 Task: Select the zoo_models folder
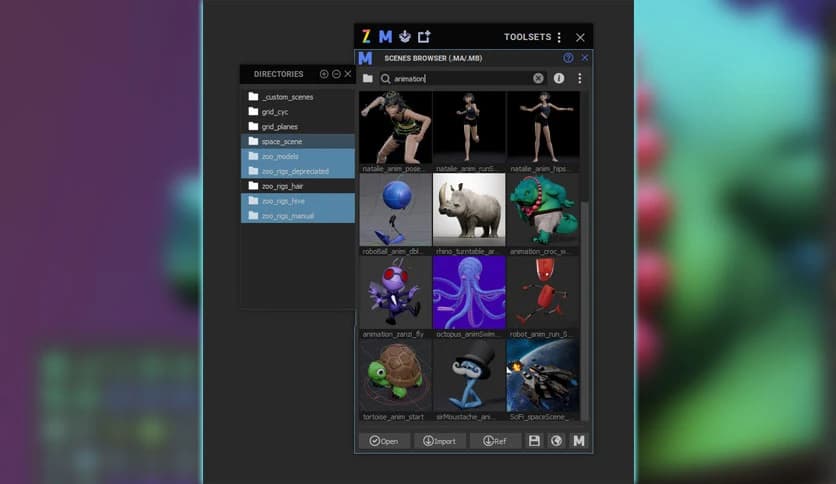coord(298,156)
